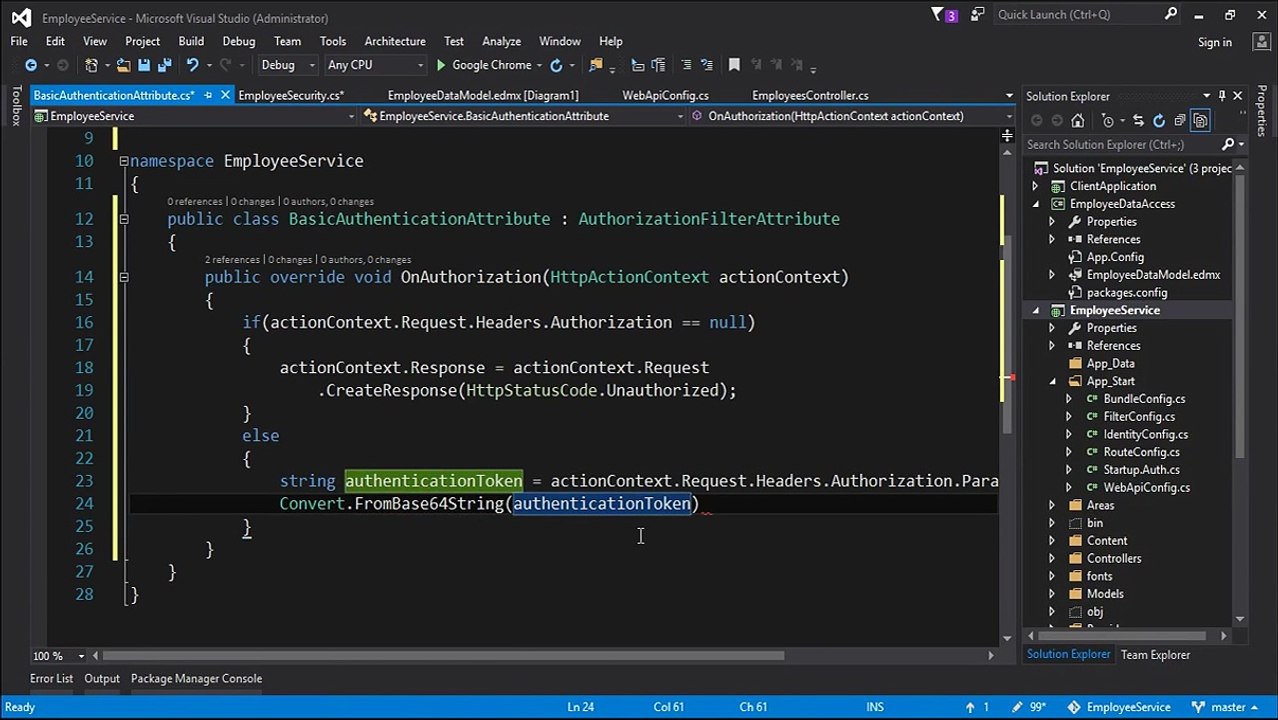Open the Analyze menu

501,41
